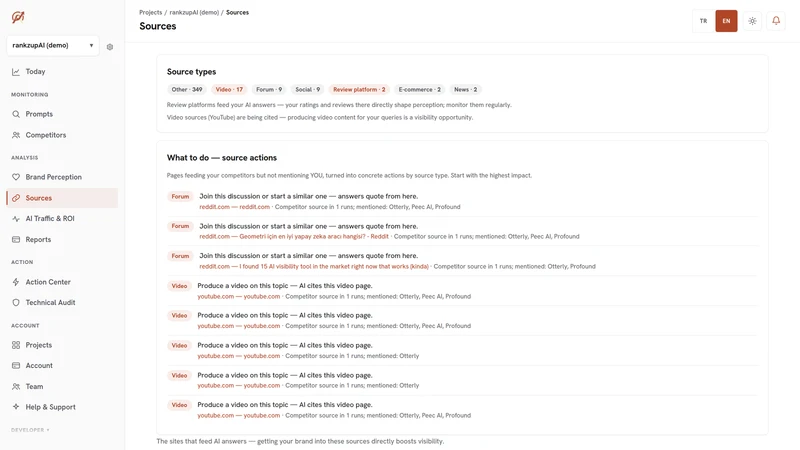Expand the Developer section

click(31, 430)
